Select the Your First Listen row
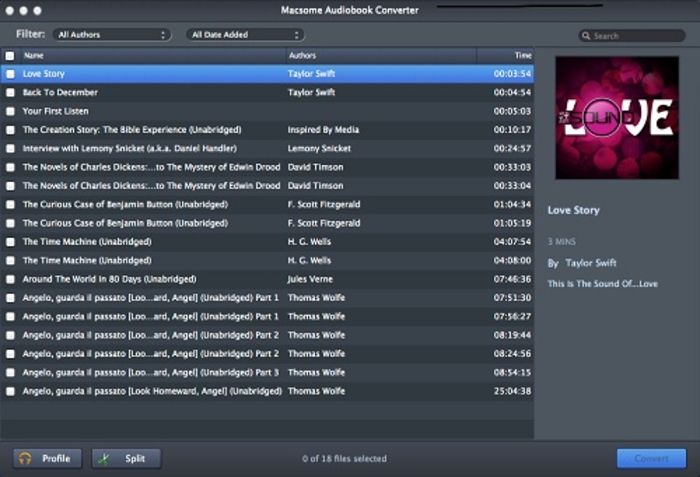The image size is (700, 477). pyautogui.click(x=267, y=112)
